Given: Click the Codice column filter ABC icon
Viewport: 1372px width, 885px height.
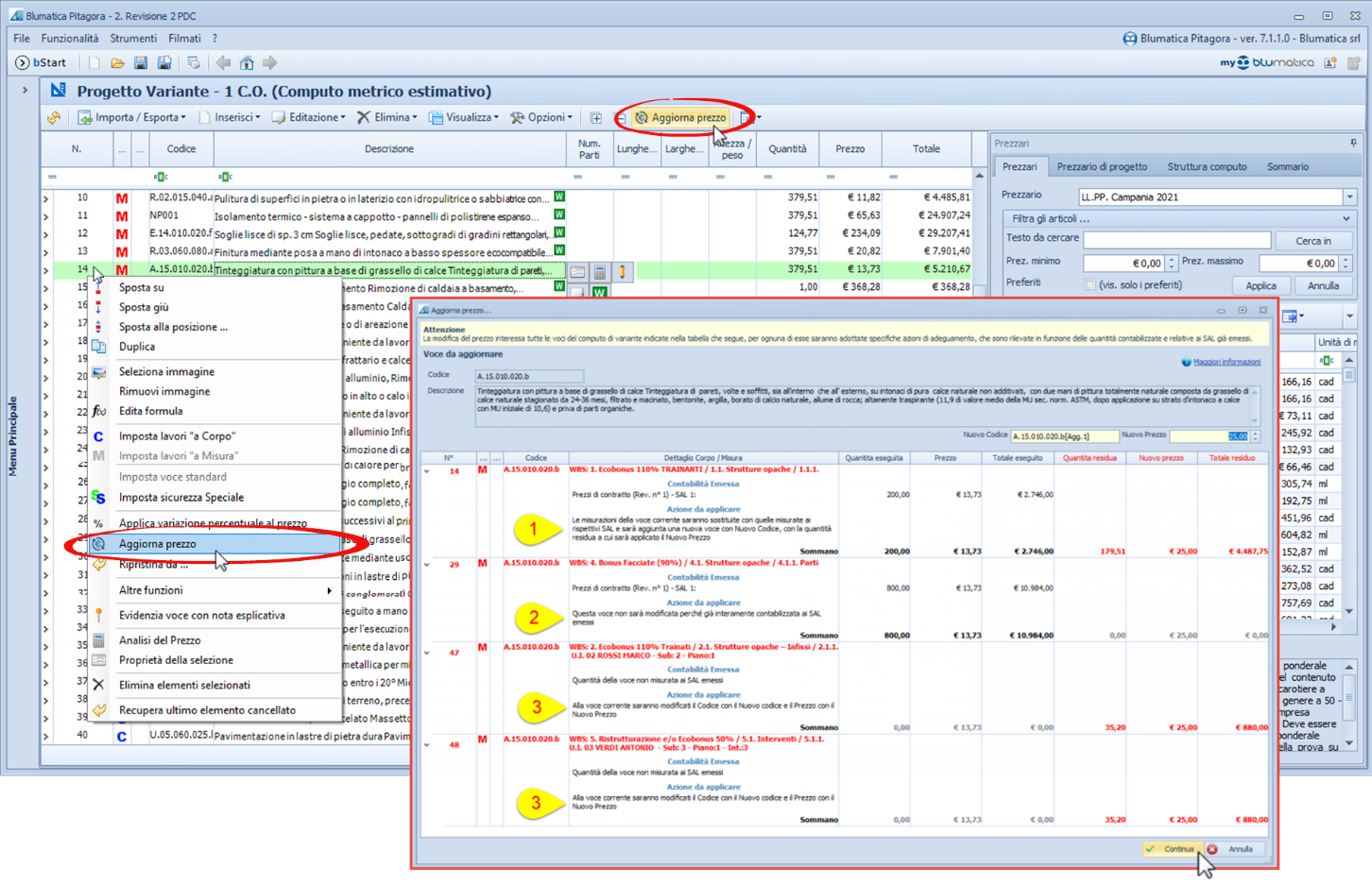Looking at the screenshot, I should [161, 177].
